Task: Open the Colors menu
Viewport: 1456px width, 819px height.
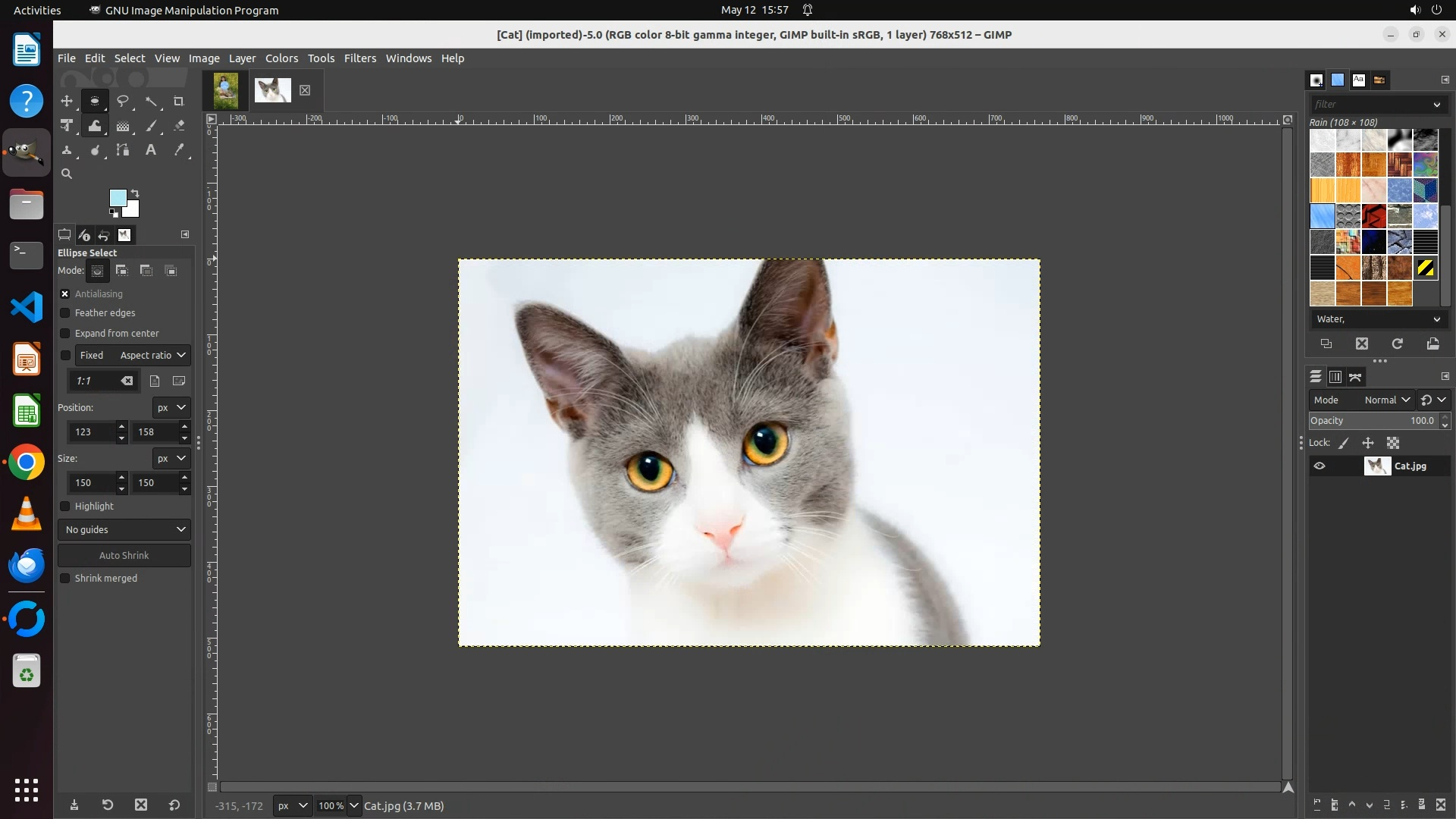Action: point(281,58)
